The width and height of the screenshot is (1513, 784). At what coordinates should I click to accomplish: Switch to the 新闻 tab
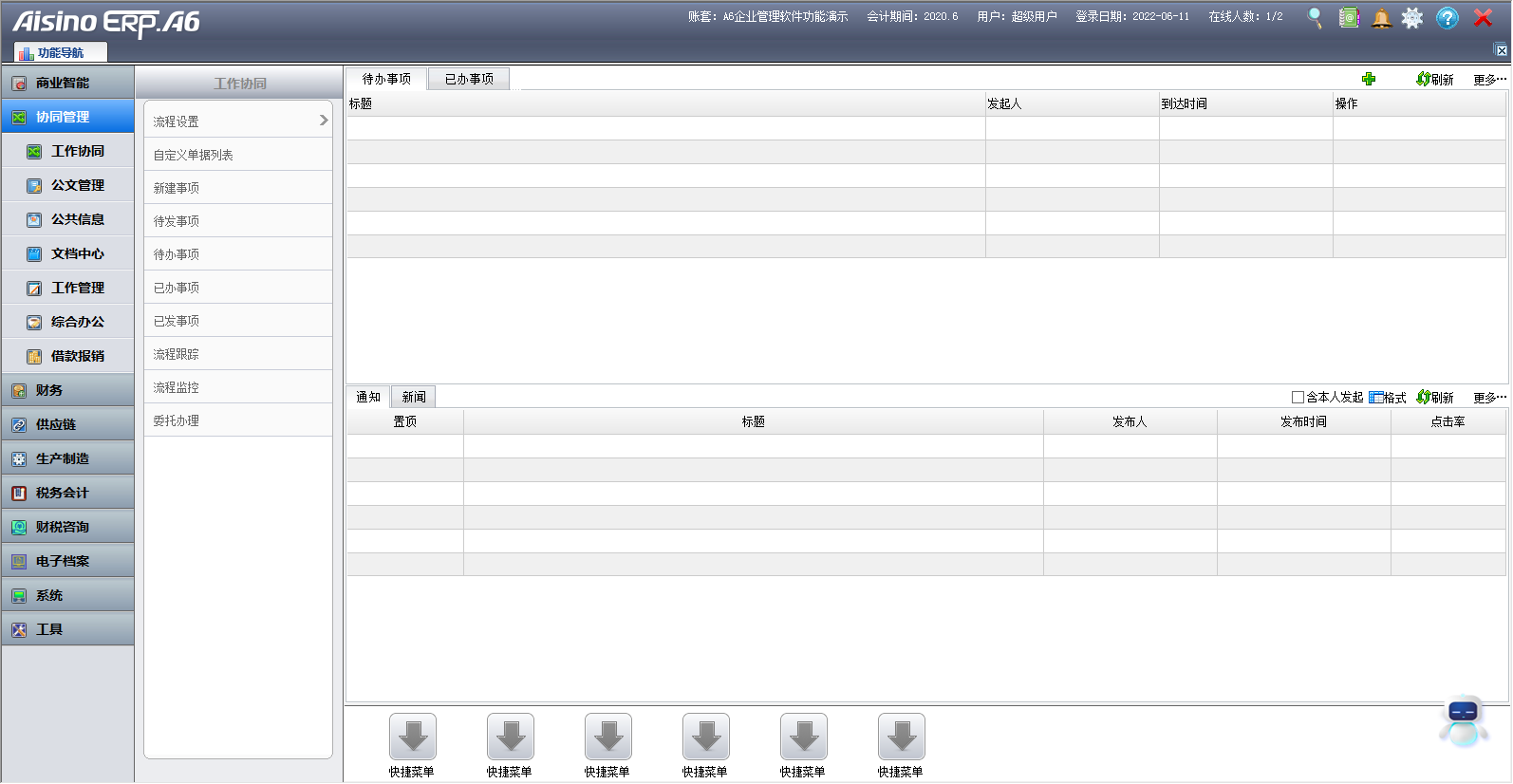(414, 397)
